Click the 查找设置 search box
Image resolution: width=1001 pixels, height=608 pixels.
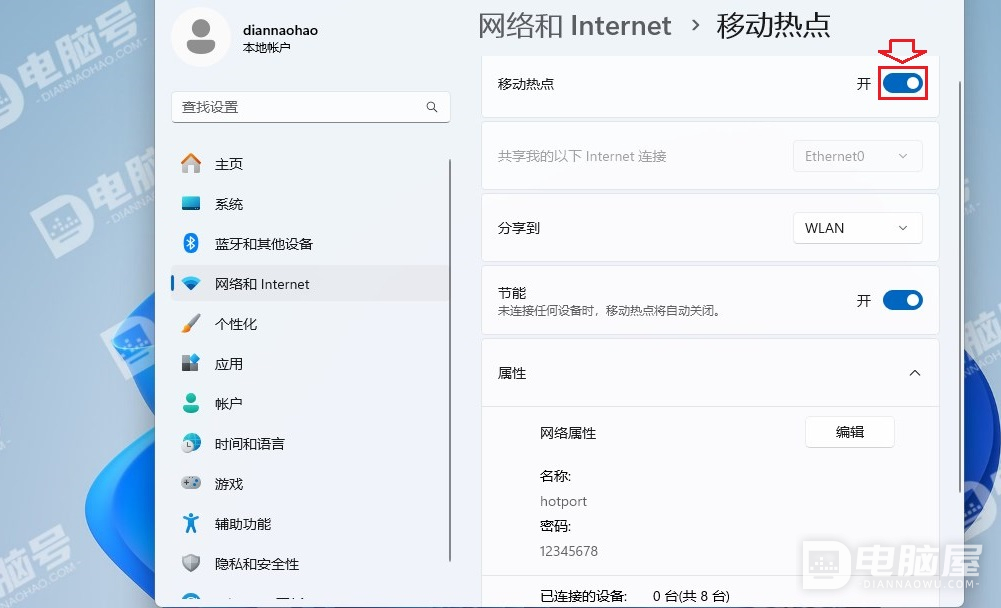[310, 106]
